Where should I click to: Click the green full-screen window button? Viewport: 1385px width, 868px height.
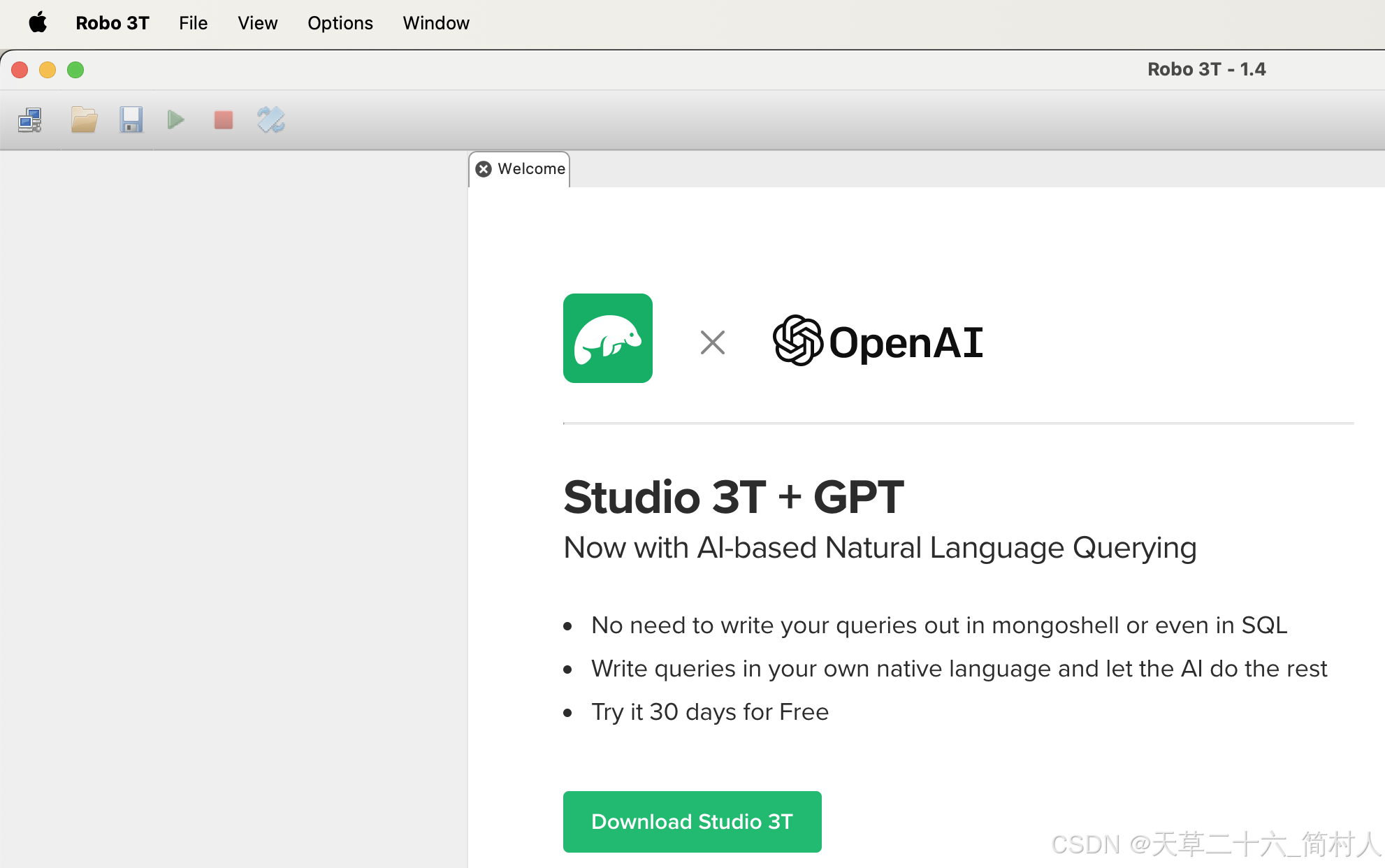[75, 70]
